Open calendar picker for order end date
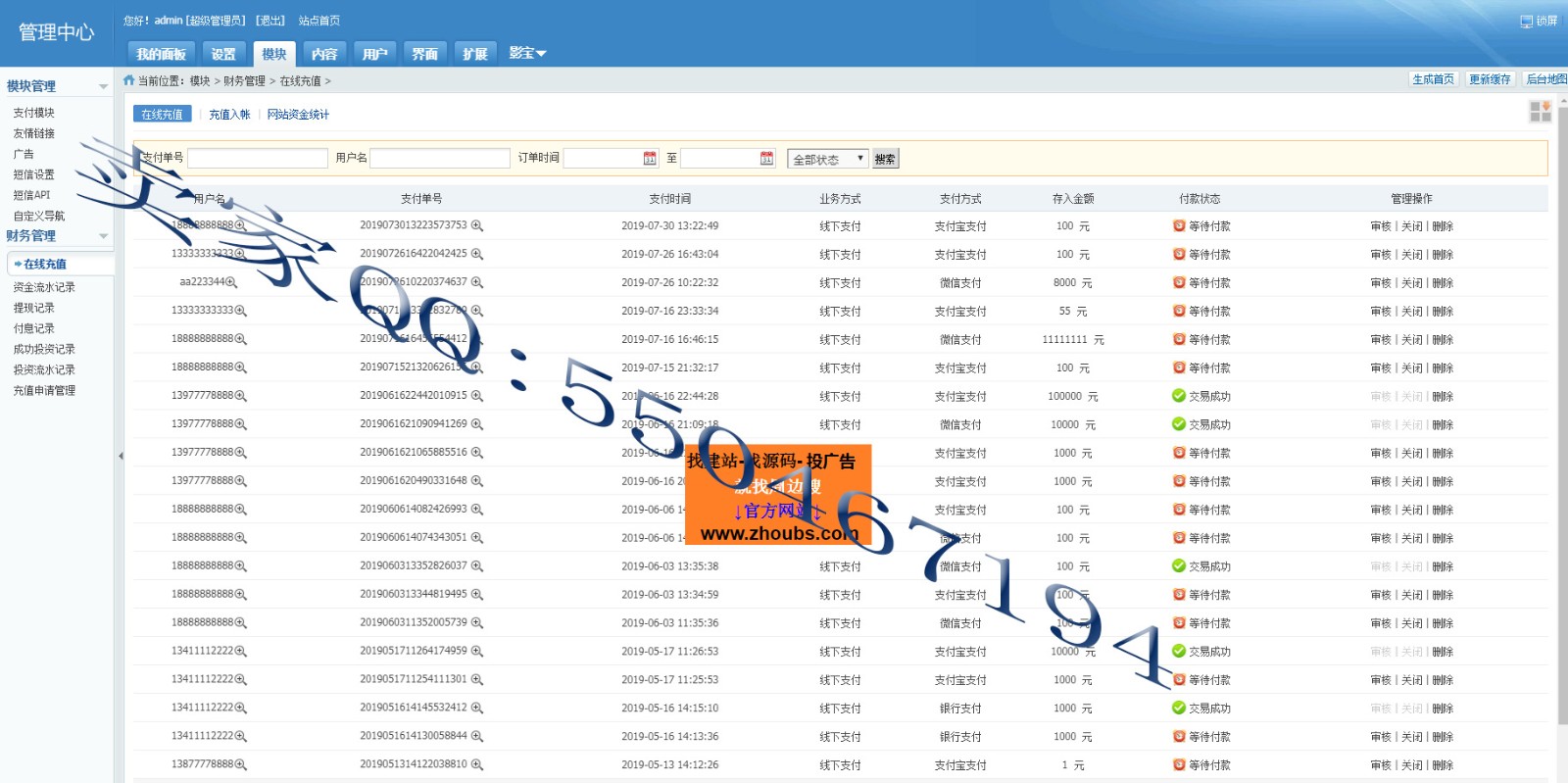The width and height of the screenshot is (1568, 783). 766,158
